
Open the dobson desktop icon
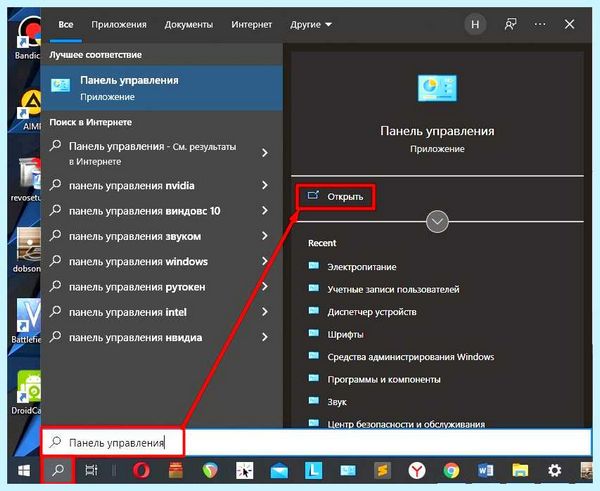tap(28, 251)
